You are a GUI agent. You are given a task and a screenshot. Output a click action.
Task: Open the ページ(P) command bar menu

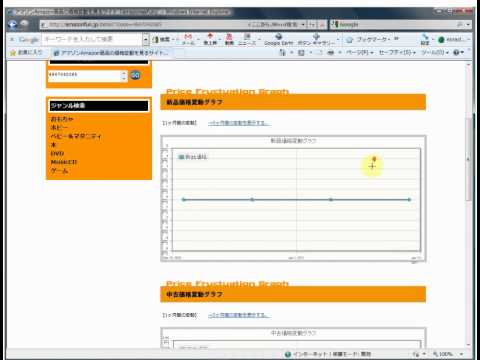(359, 53)
